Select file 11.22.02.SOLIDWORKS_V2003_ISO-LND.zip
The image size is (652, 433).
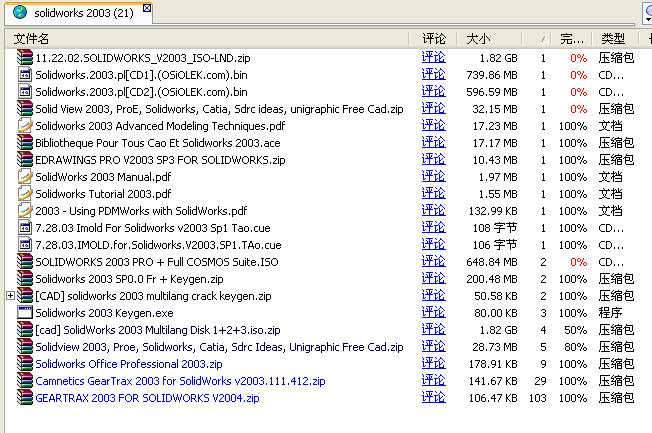tap(143, 58)
